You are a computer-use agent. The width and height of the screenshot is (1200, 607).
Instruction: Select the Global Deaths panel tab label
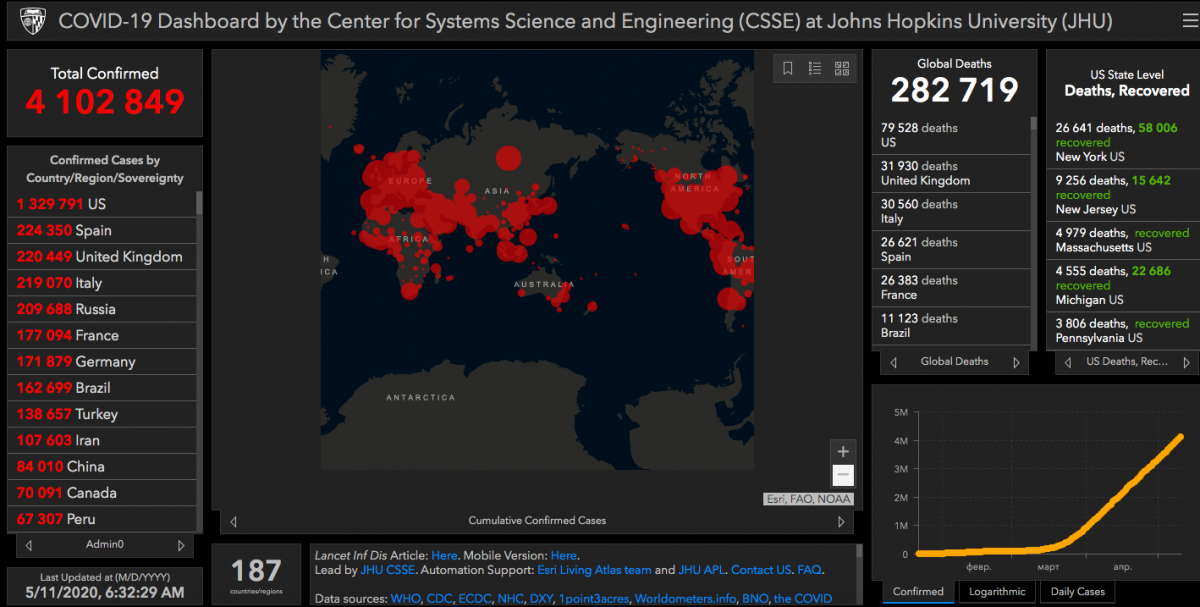954,362
